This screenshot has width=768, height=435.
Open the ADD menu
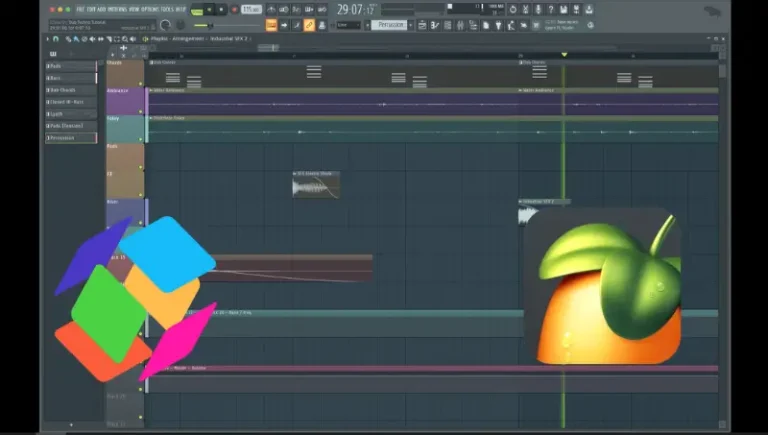[101, 9]
